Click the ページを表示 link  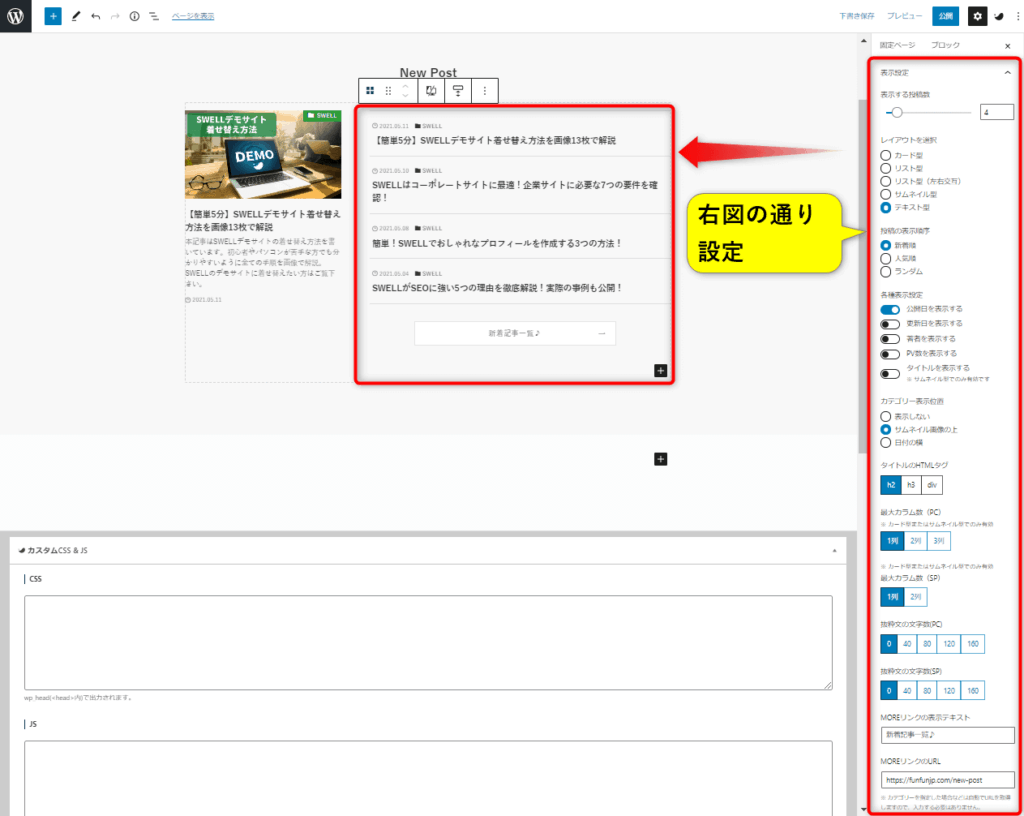[193, 16]
